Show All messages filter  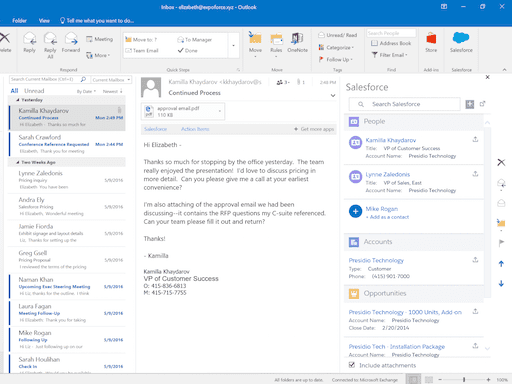click(14, 91)
